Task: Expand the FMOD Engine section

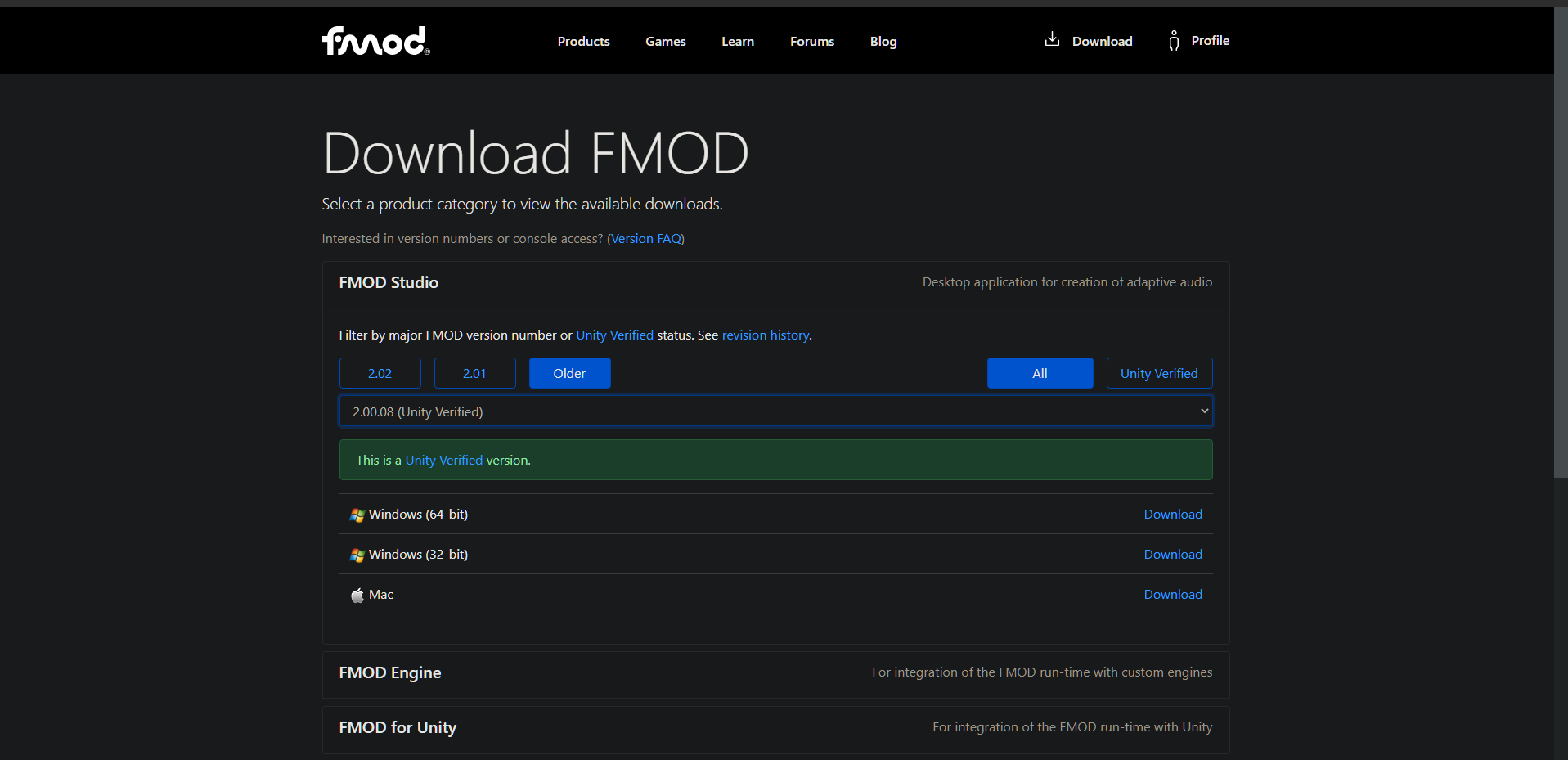Action: tap(776, 674)
